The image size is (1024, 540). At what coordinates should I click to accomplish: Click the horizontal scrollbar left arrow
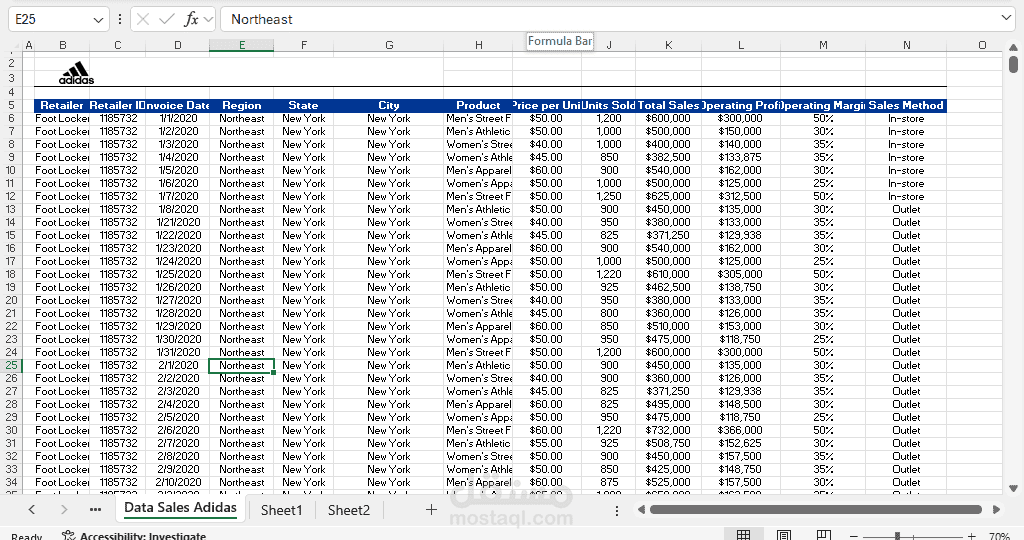click(x=641, y=509)
